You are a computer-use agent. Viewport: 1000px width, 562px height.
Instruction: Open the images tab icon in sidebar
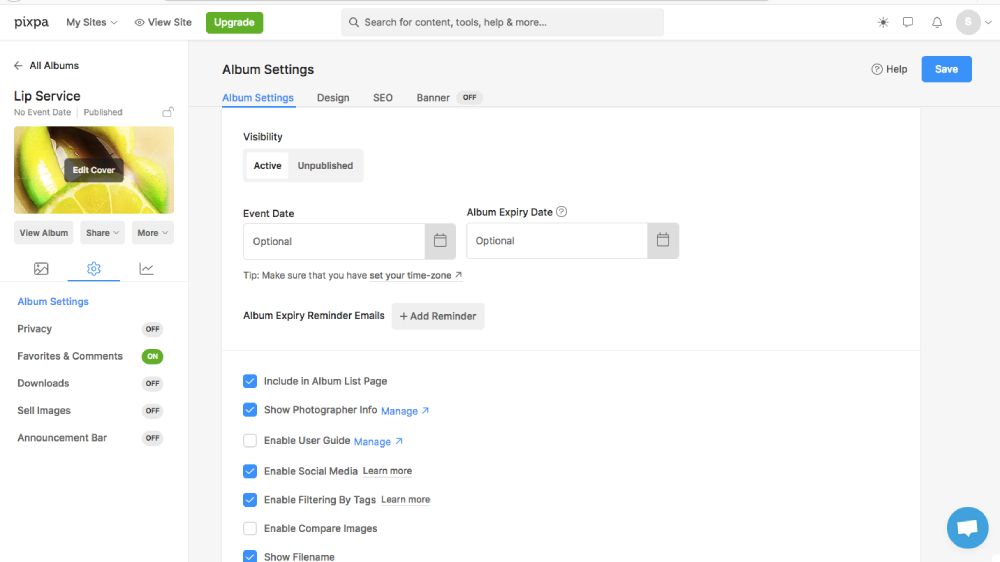(x=41, y=269)
